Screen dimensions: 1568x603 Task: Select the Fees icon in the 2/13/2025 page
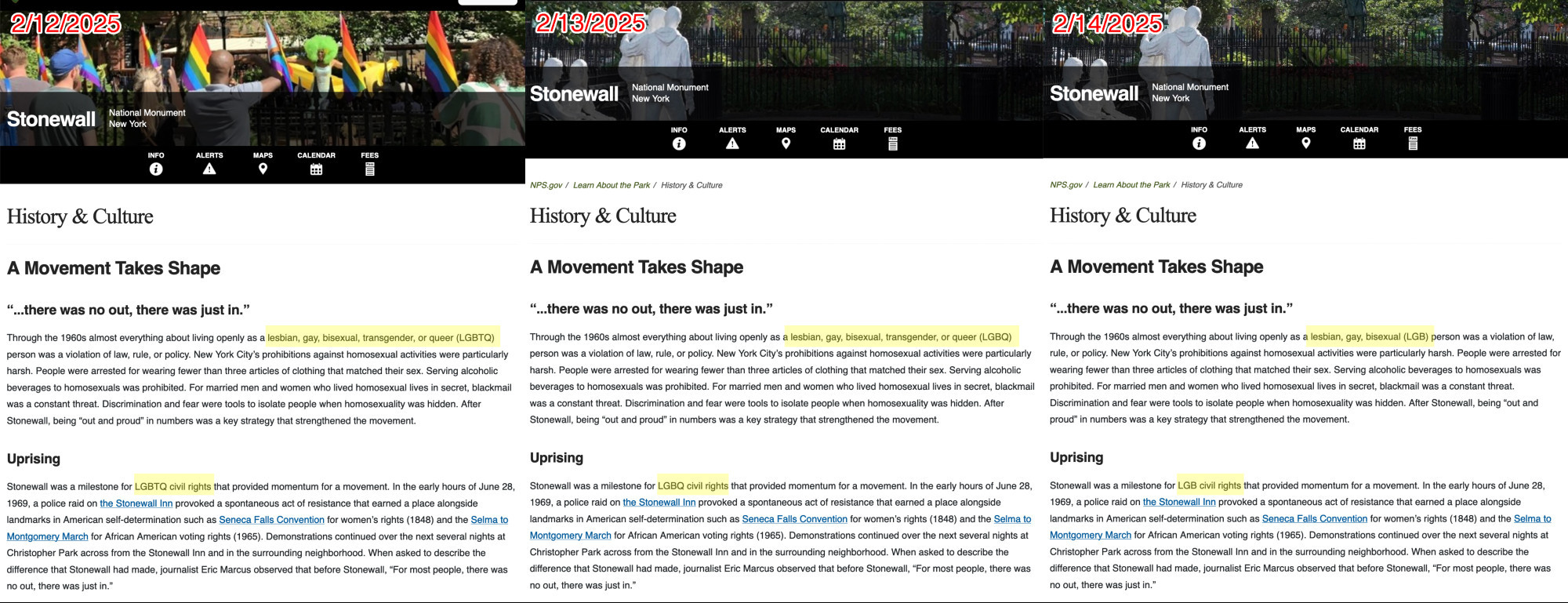click(893, 143)
